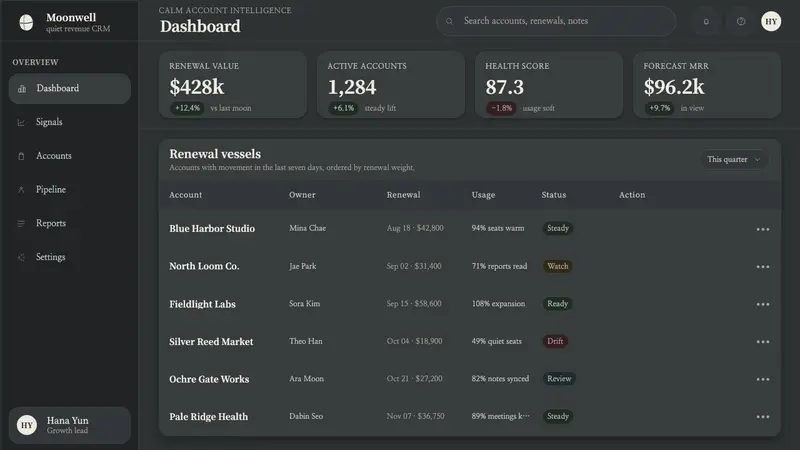Sort by the Status column header
This screenshot has width=800, height=450.
coord(554,195)
